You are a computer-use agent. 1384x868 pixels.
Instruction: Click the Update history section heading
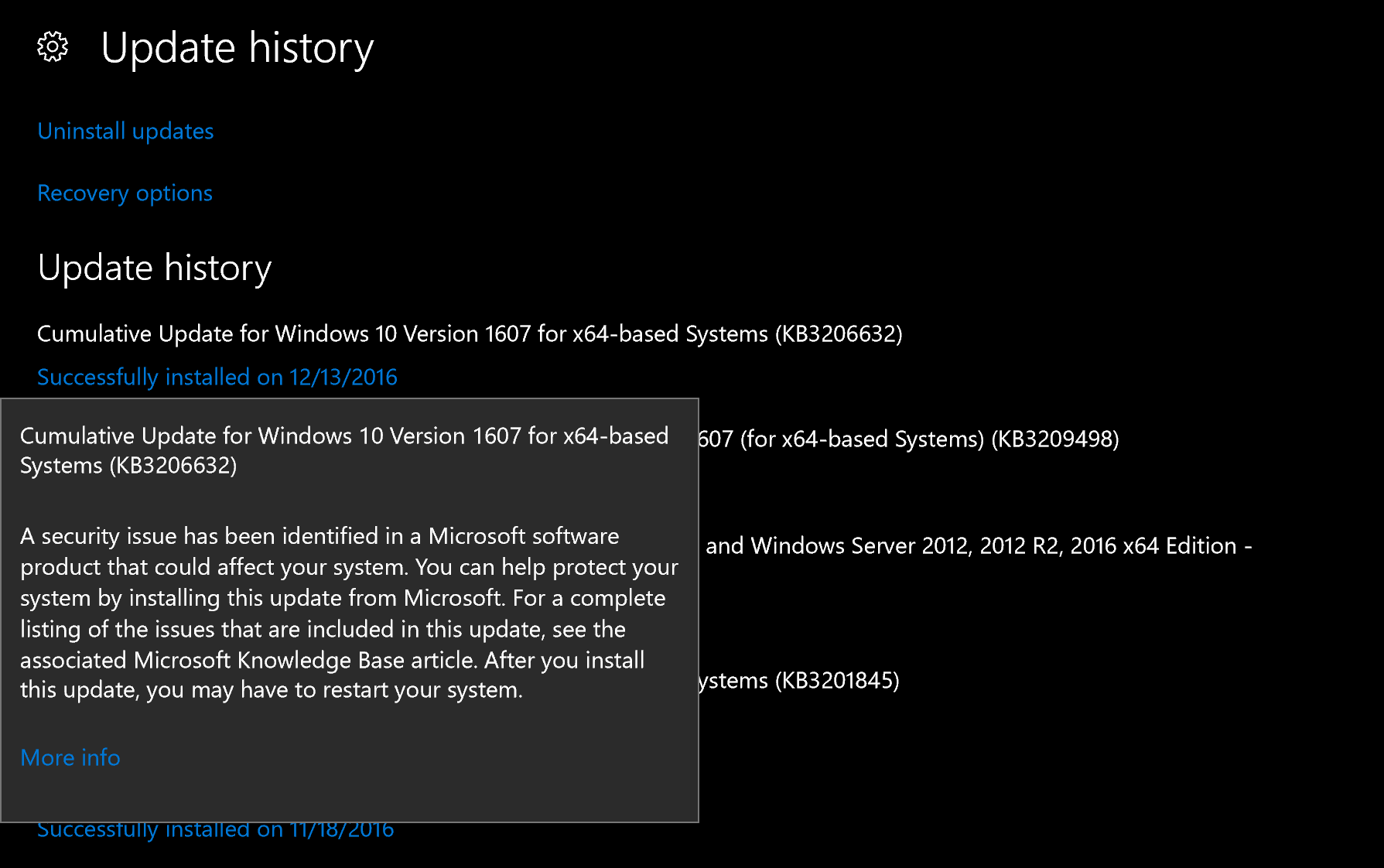click(x=154, y=268)
